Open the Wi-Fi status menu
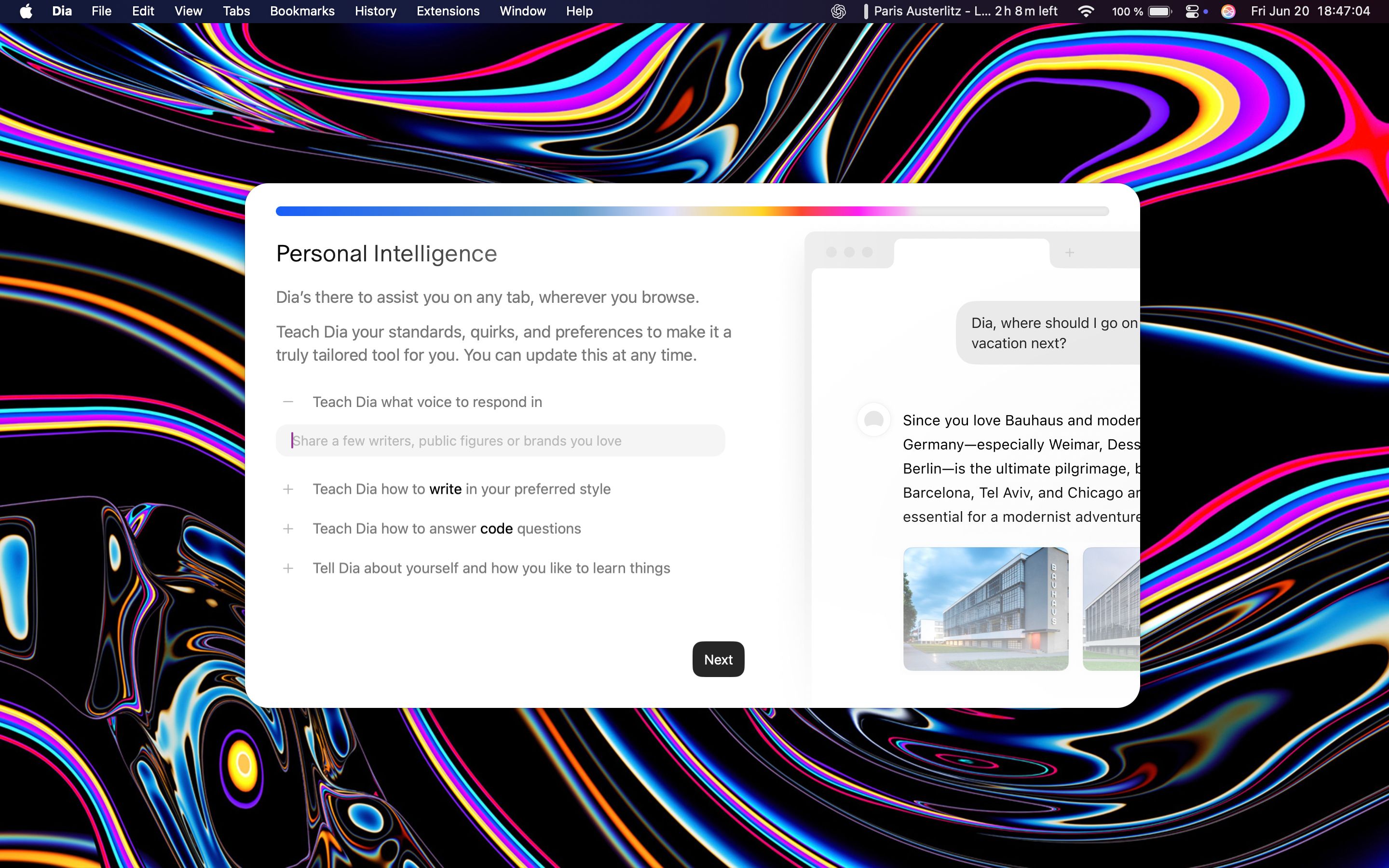1389x868 pixels. click(x=1086, y=12)
